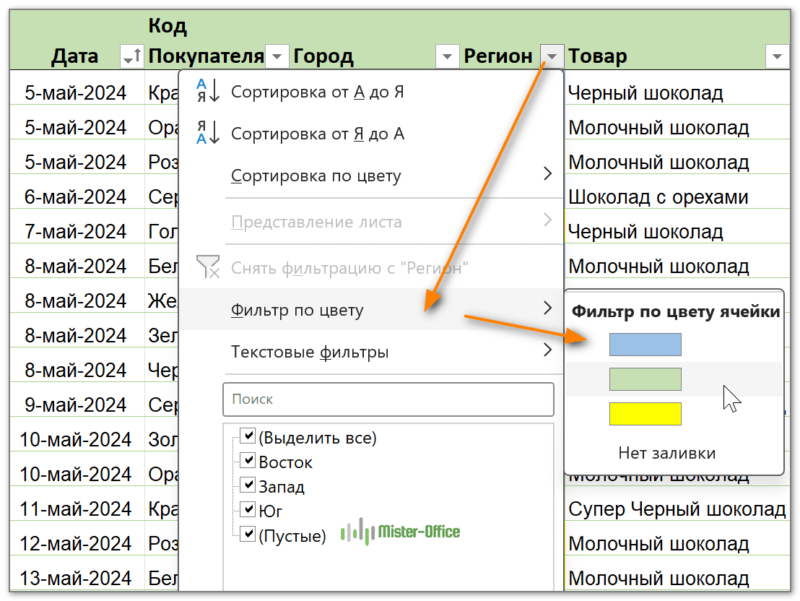800x601 pixels.
Task: Uncheck the Восток checkbox
Action: tap(247, 462)
